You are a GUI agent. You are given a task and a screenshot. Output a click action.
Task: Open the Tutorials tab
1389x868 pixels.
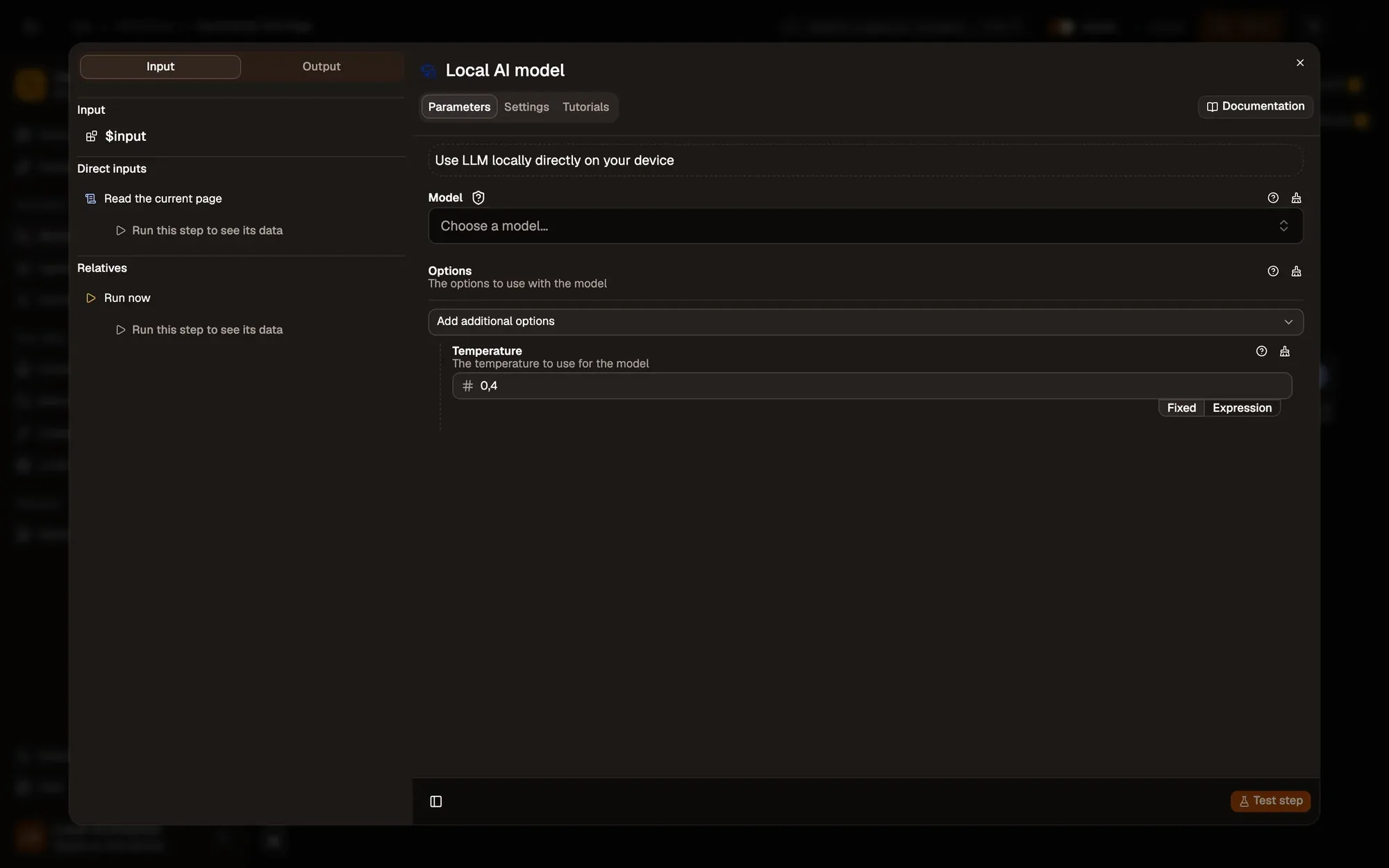point(585,107)
